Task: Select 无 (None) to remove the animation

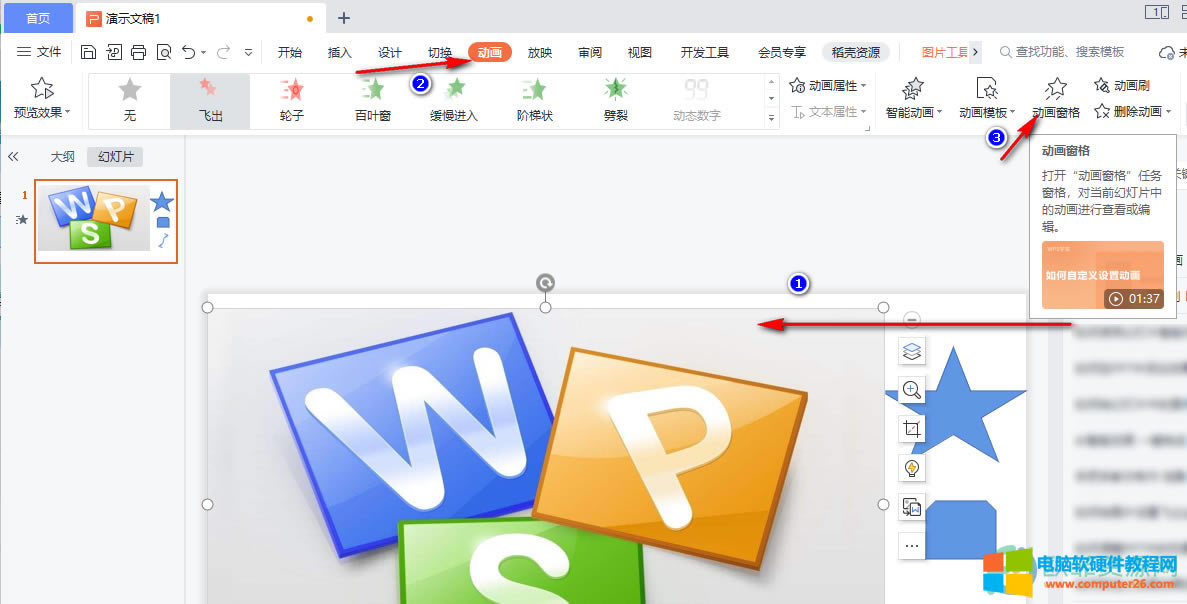Action: tap(128, 100)
